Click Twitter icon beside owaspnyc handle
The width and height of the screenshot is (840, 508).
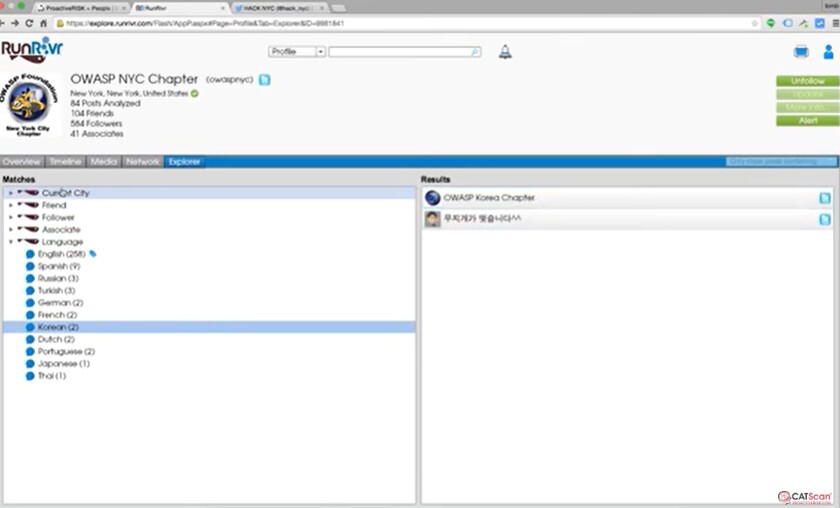[264, 79]
